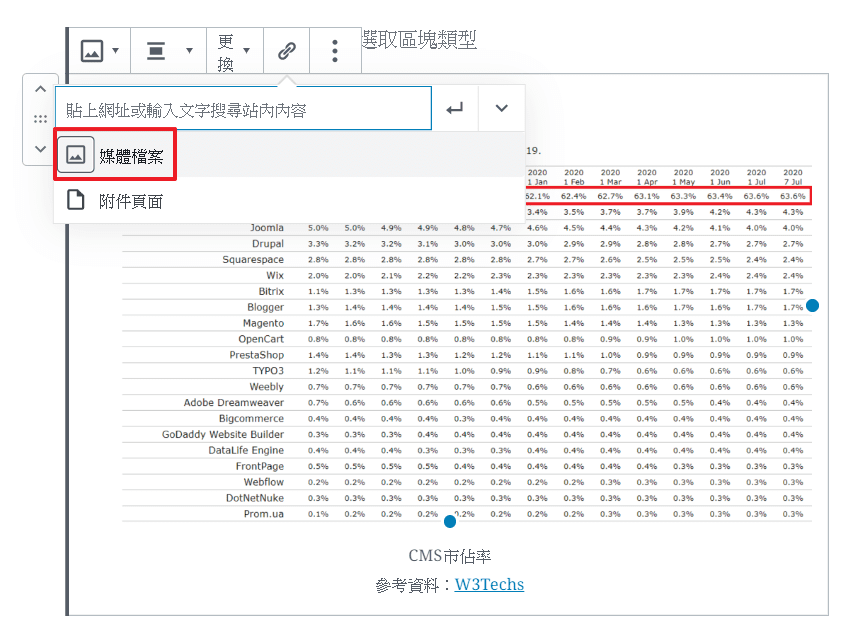This screenshot has width=854, height=638.
Task: Click the Drupal row label
Action: tap(267, 244)
